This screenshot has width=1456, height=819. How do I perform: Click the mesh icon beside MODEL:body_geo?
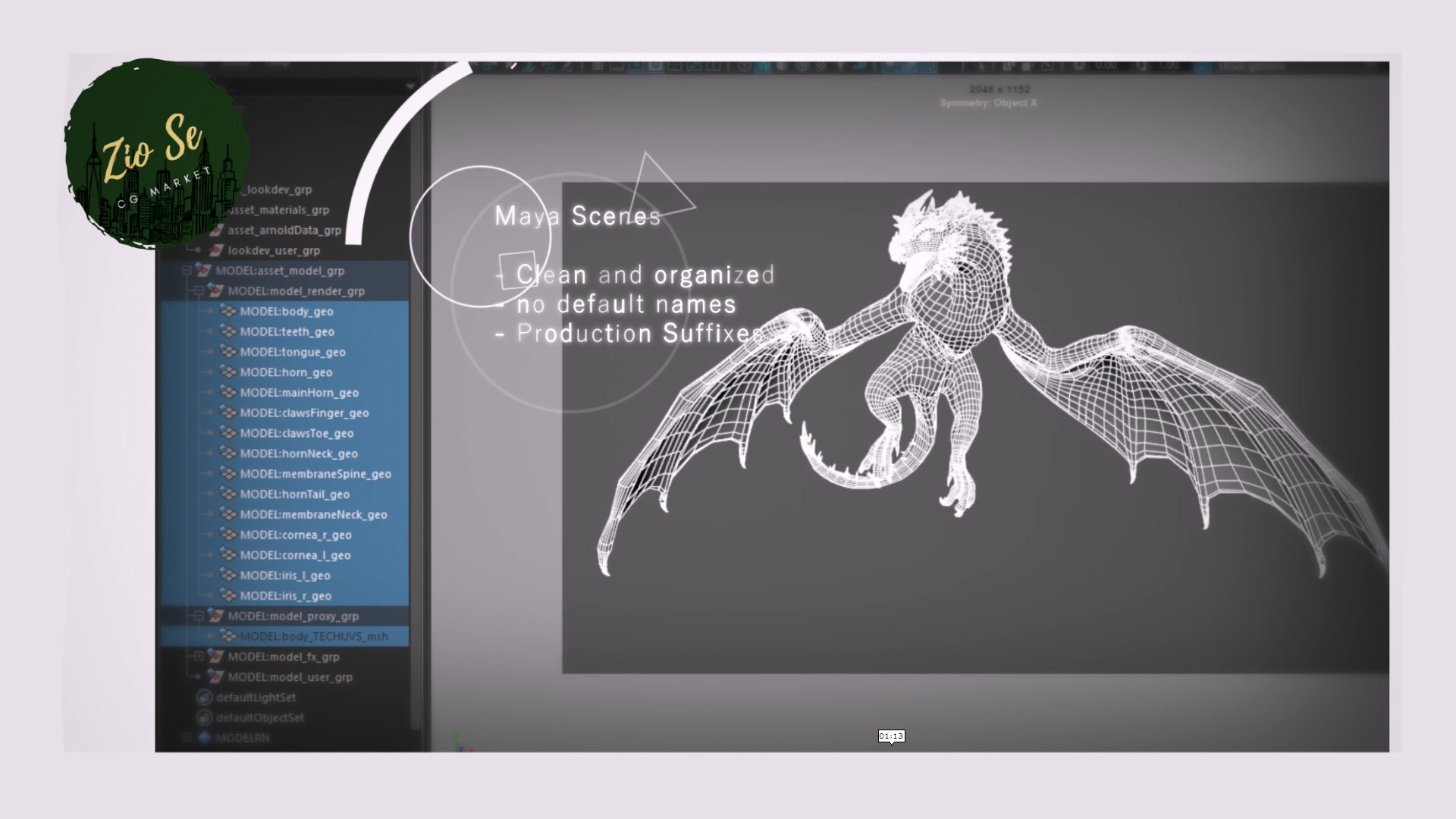click(227, 311)
